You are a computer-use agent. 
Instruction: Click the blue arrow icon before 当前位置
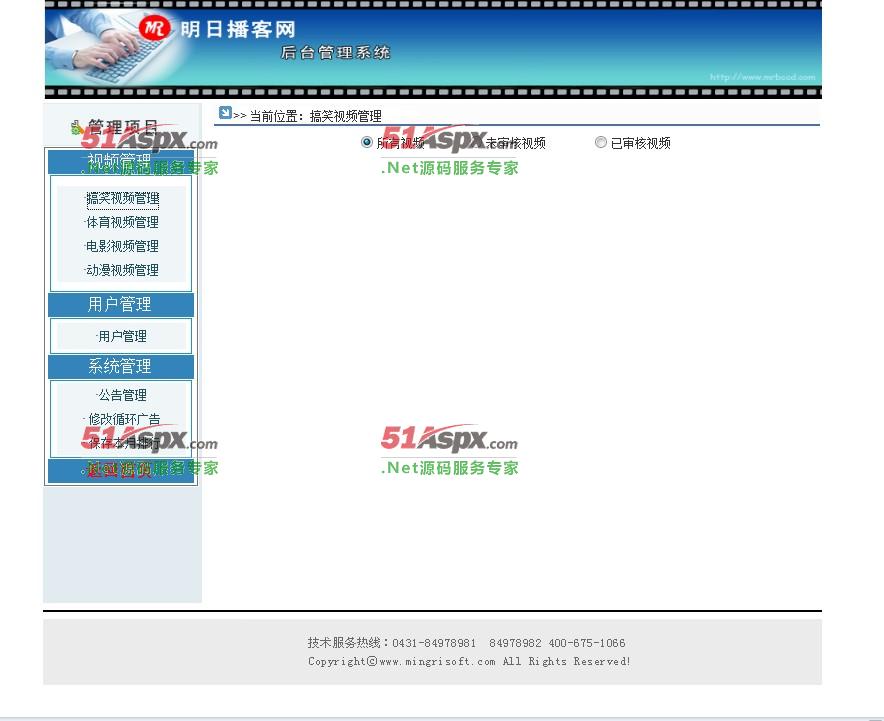[x=225, y=113]
